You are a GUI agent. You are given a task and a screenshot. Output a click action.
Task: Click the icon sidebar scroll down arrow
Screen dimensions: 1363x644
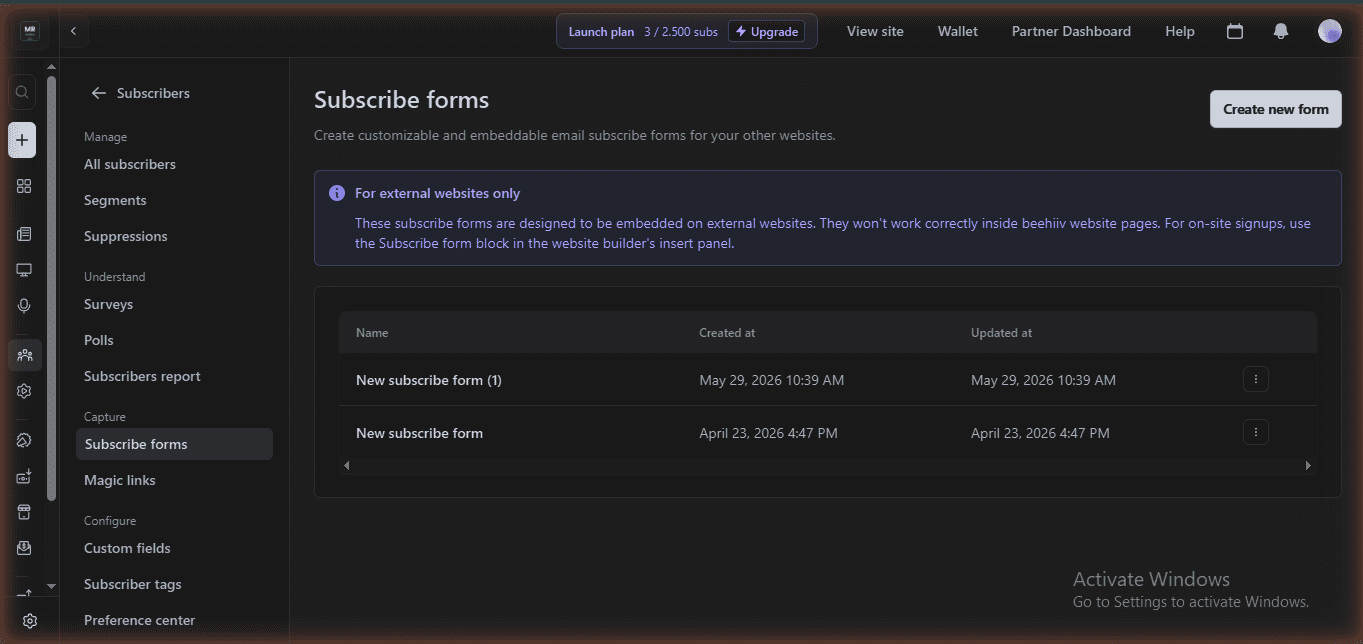[x=52, y=586]
